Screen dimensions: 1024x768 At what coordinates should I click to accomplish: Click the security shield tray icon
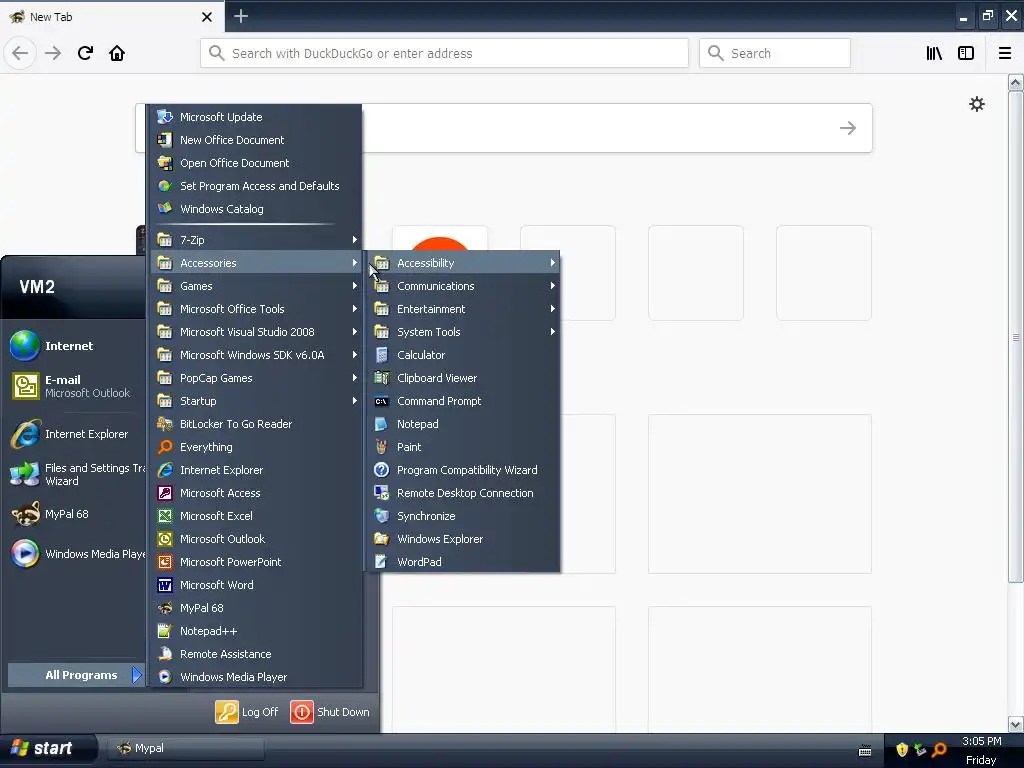coord(901,750)
